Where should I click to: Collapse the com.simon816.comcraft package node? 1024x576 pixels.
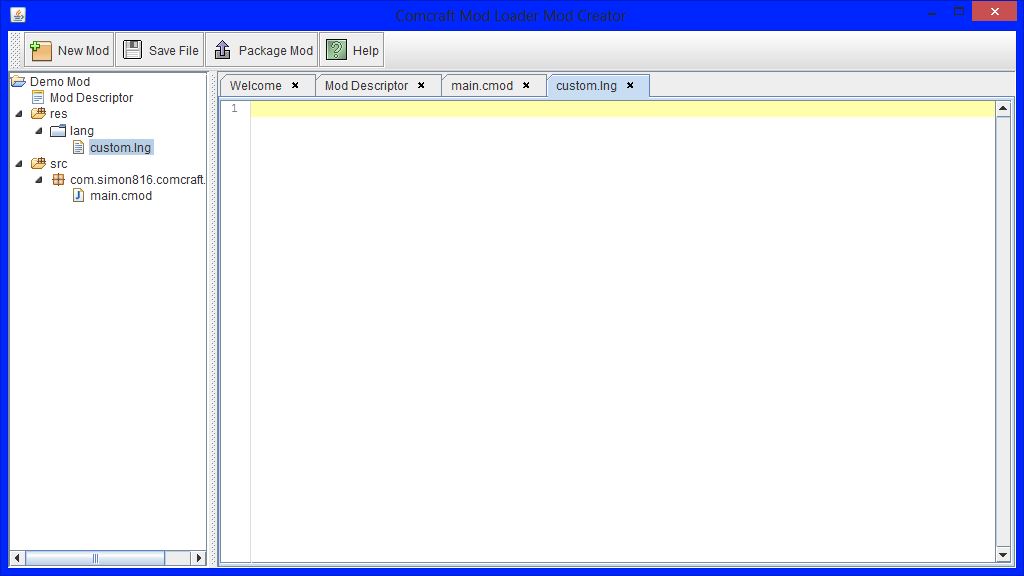pos(38,179)
